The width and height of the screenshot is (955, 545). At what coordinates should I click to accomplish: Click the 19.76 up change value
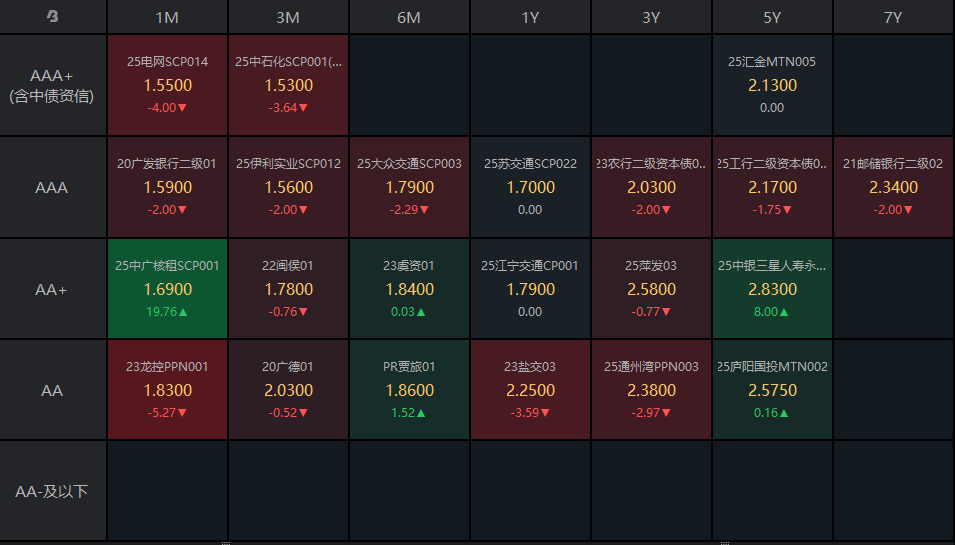(x=167, y=312)
